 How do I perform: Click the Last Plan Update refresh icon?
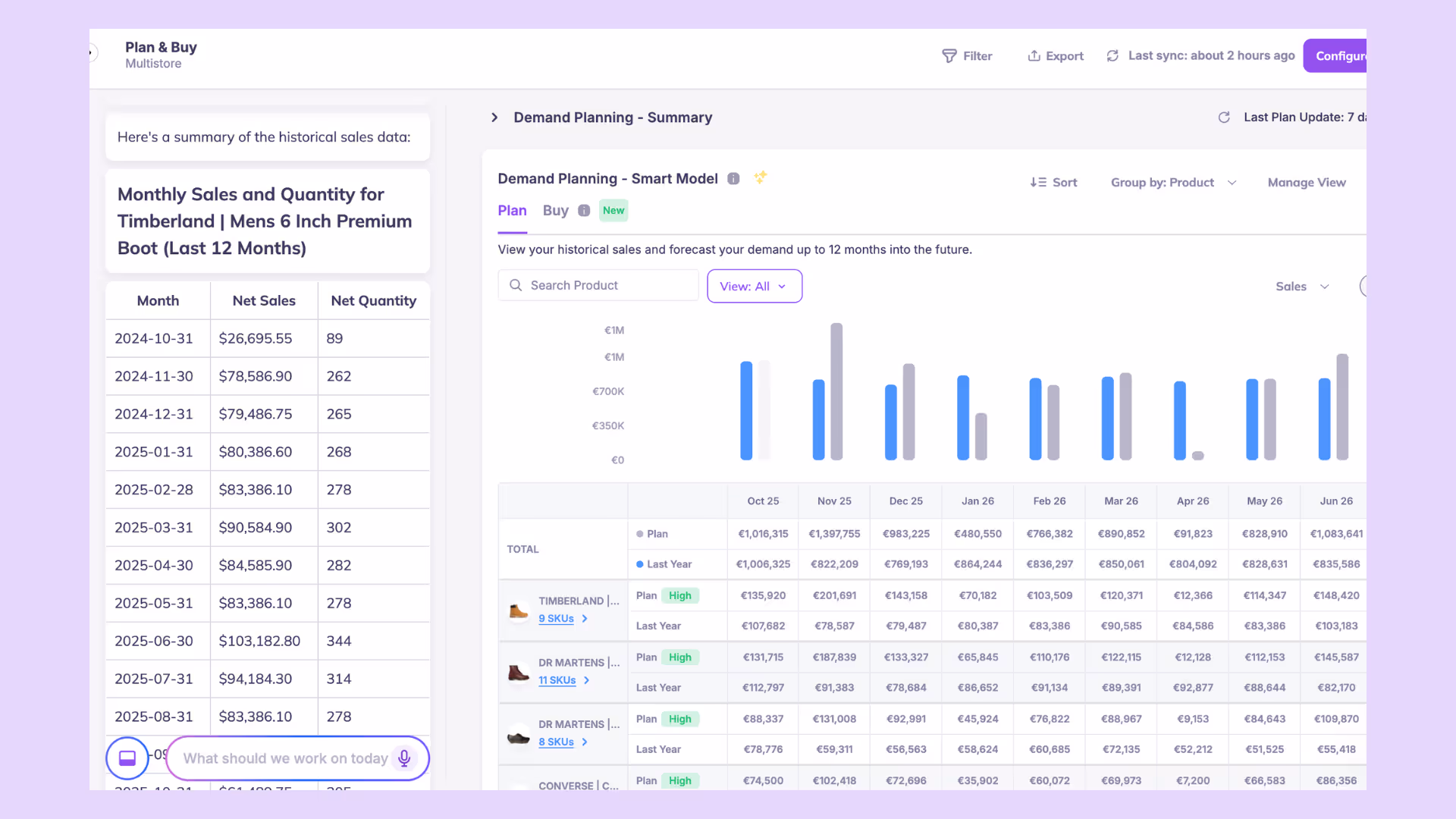click(x=1224, y=118)
